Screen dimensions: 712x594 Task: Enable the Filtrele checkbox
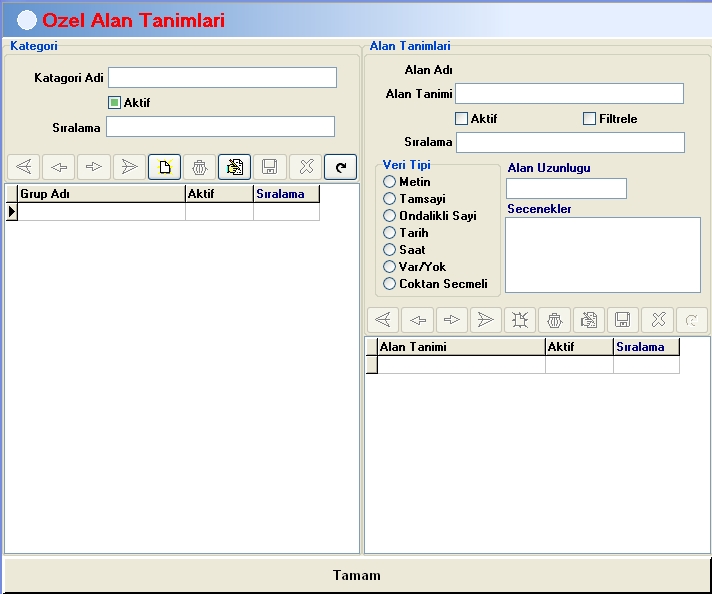[589, 119]
